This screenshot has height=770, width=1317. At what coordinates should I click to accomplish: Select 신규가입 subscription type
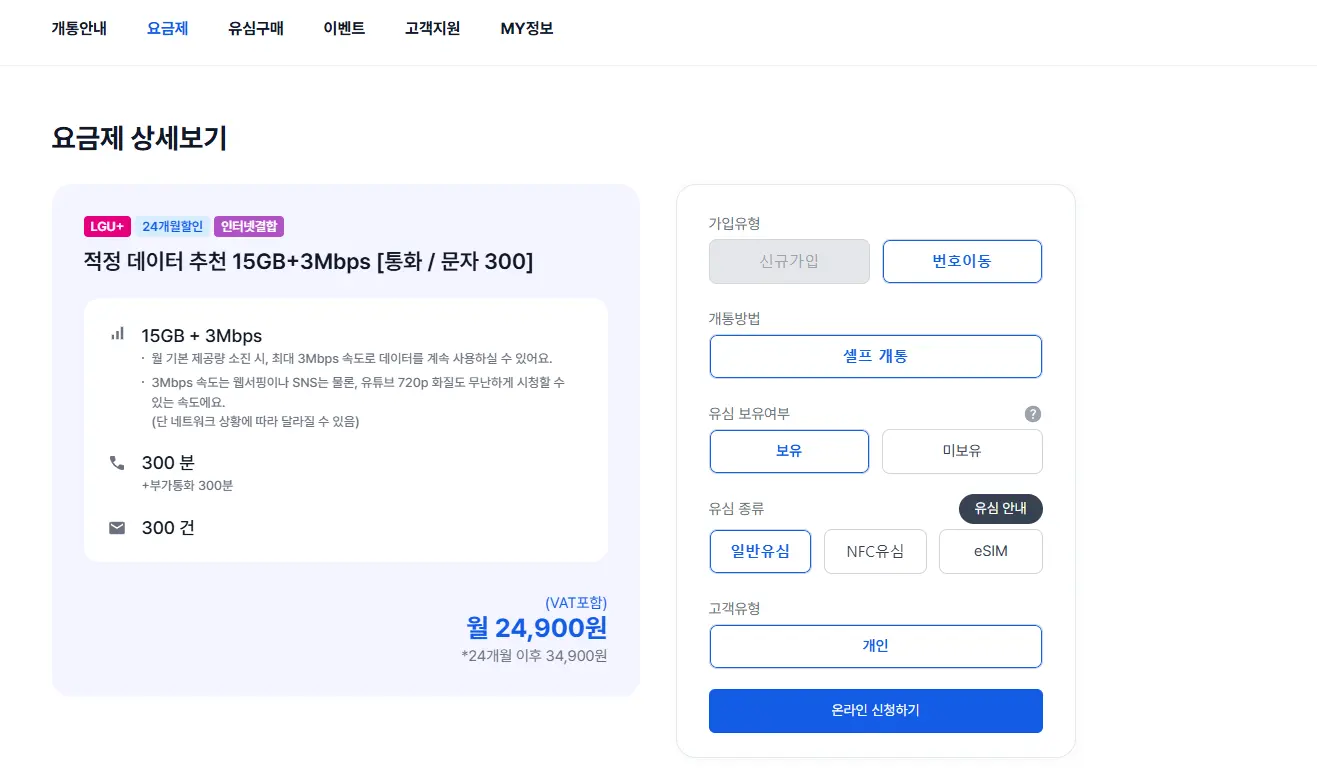click(789, 261)
